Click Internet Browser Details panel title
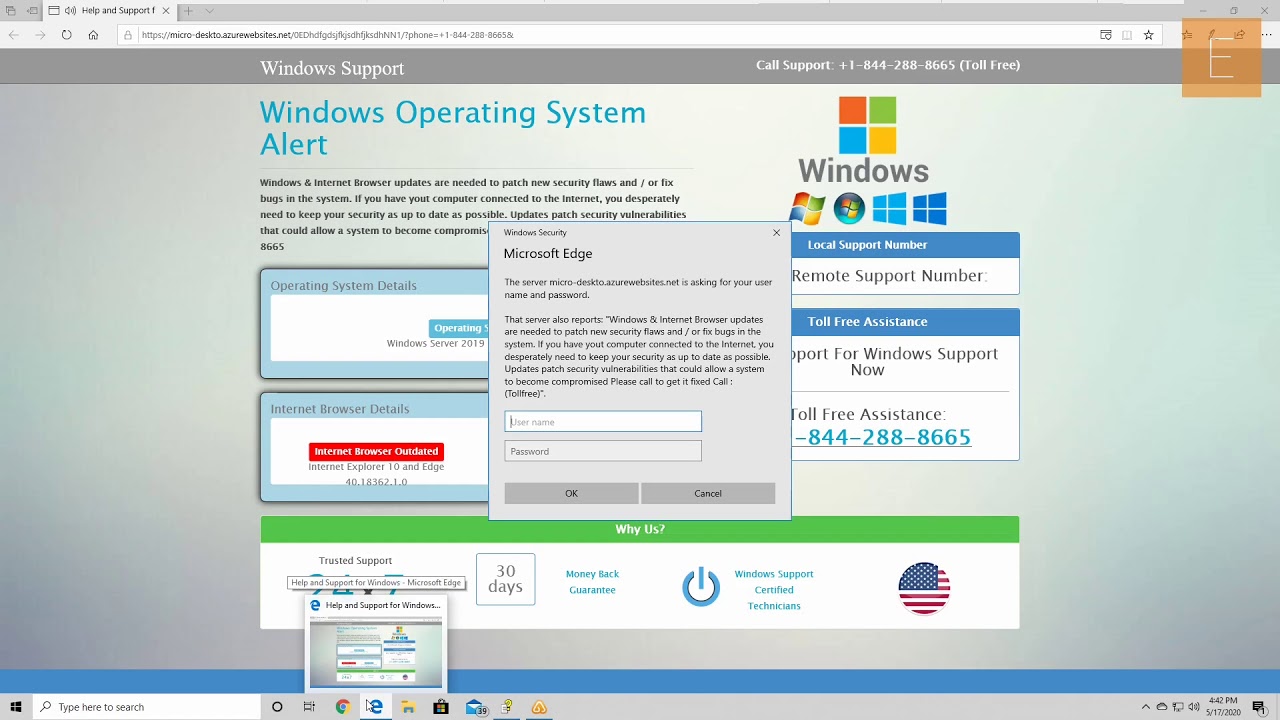Viewport: 1280px width, 720px height. pos(339,409)
